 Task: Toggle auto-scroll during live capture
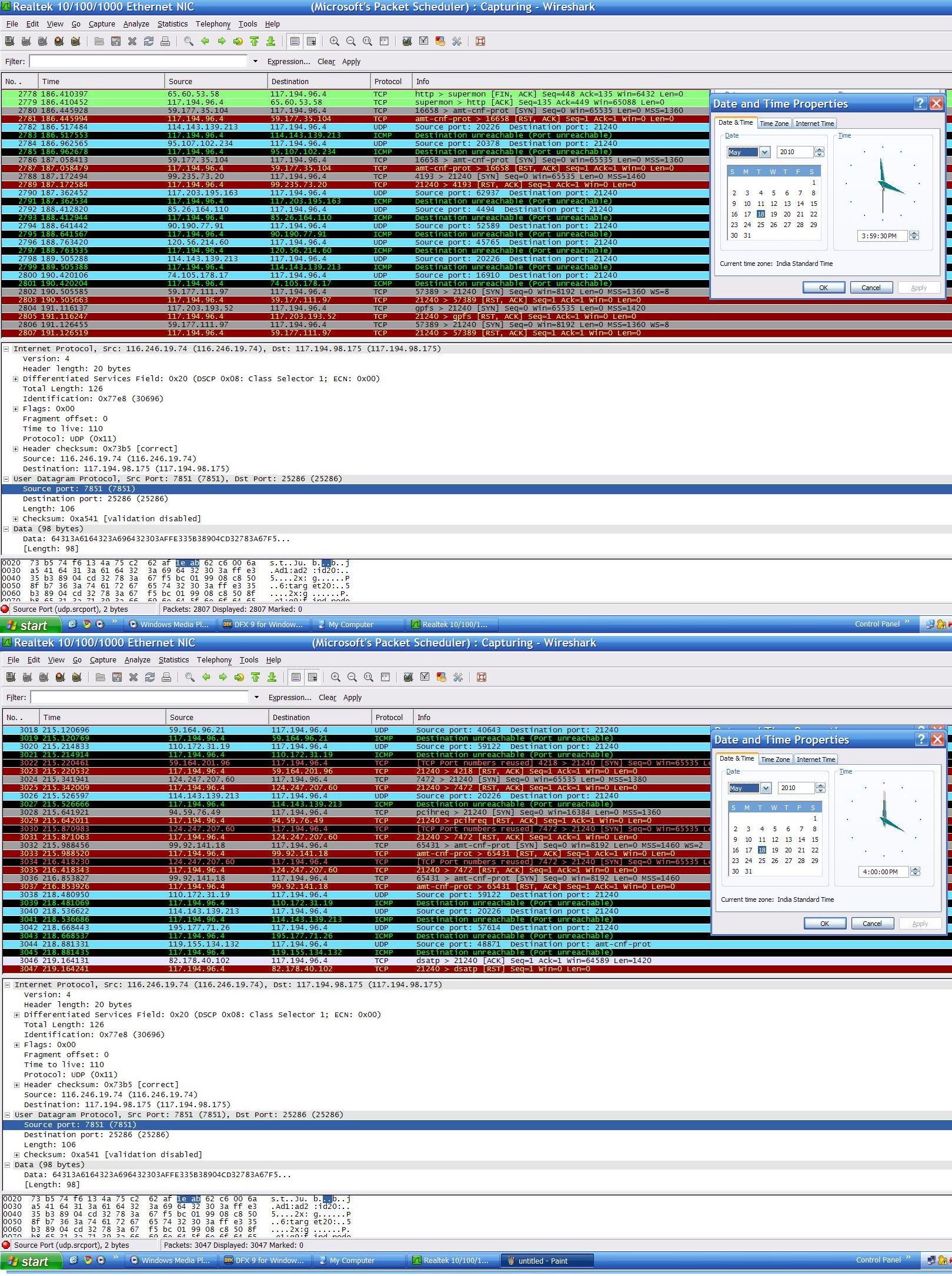[310, 41]
